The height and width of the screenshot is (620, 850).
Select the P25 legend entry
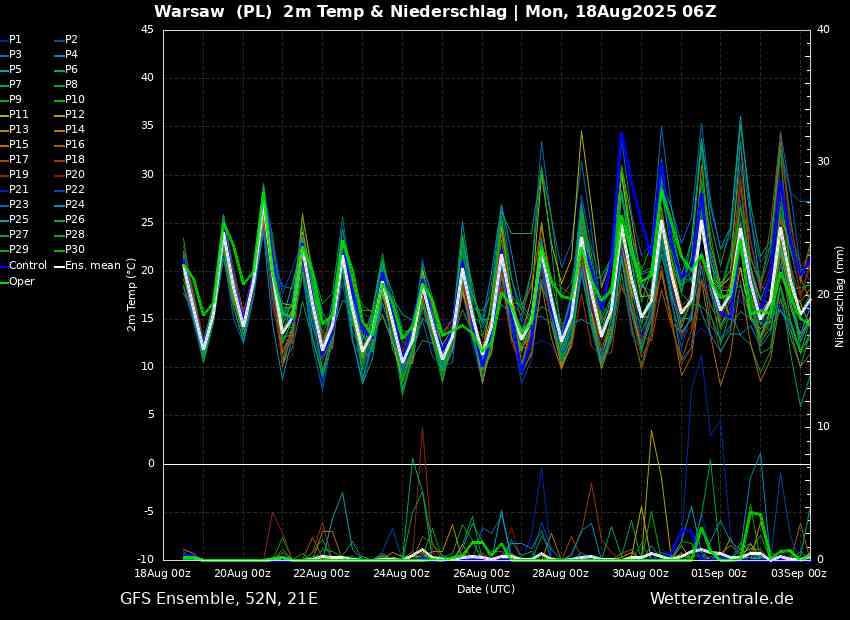(x=15, y=219)
